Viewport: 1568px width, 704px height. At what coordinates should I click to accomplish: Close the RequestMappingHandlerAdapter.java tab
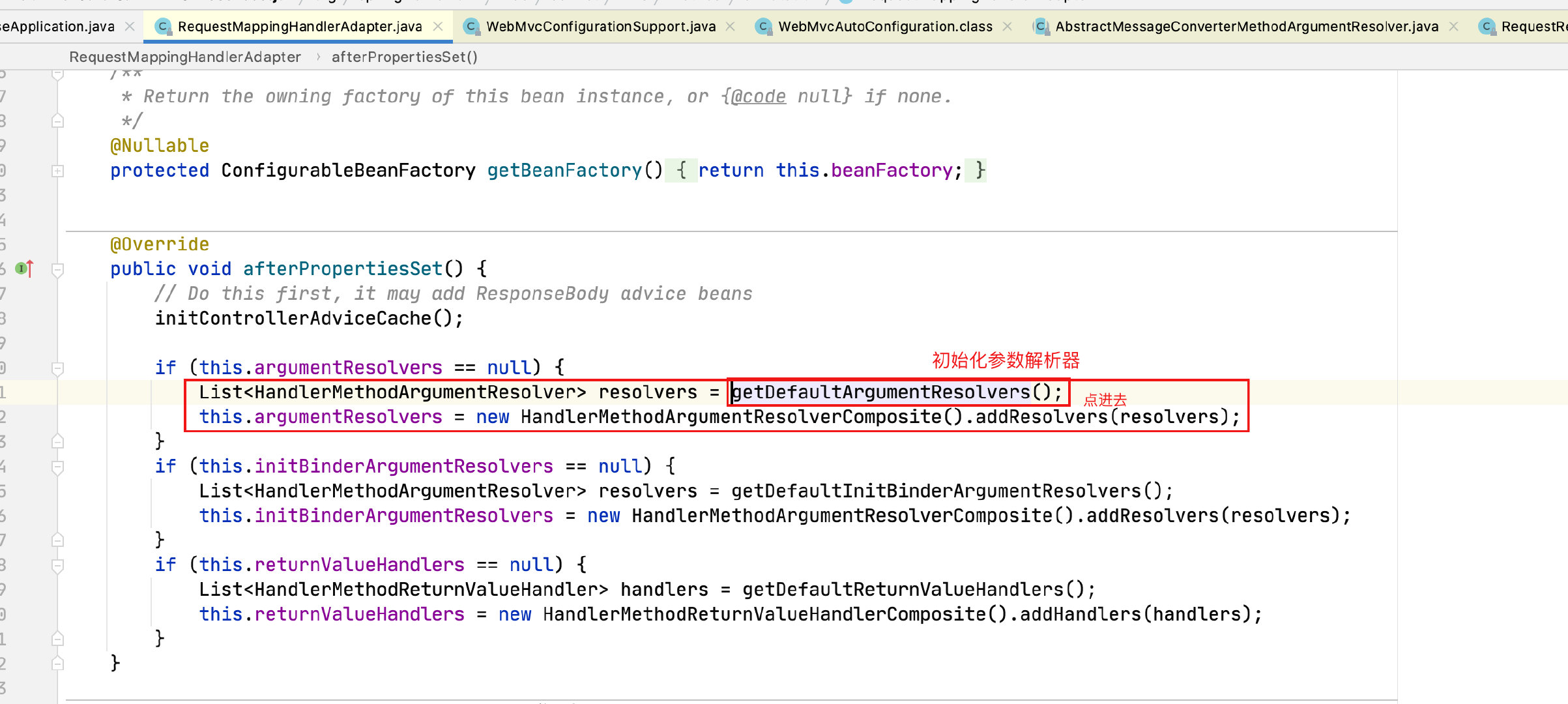pyautogui.click(x=439, y=26)
